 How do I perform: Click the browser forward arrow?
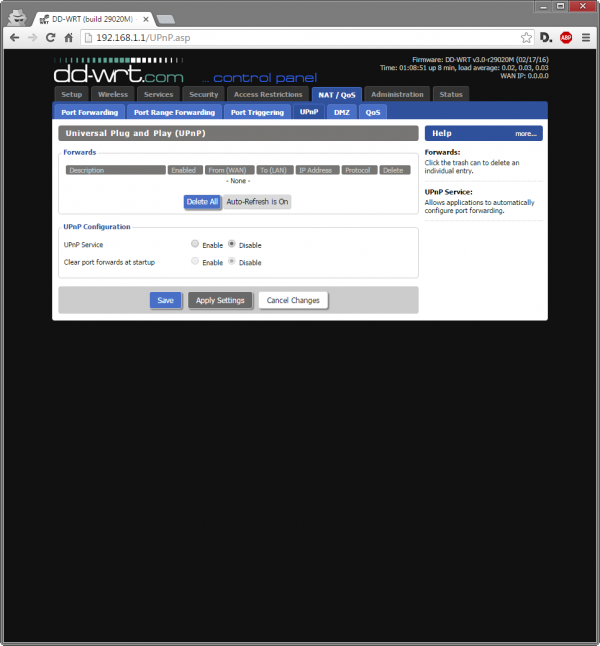click(32, 37)
